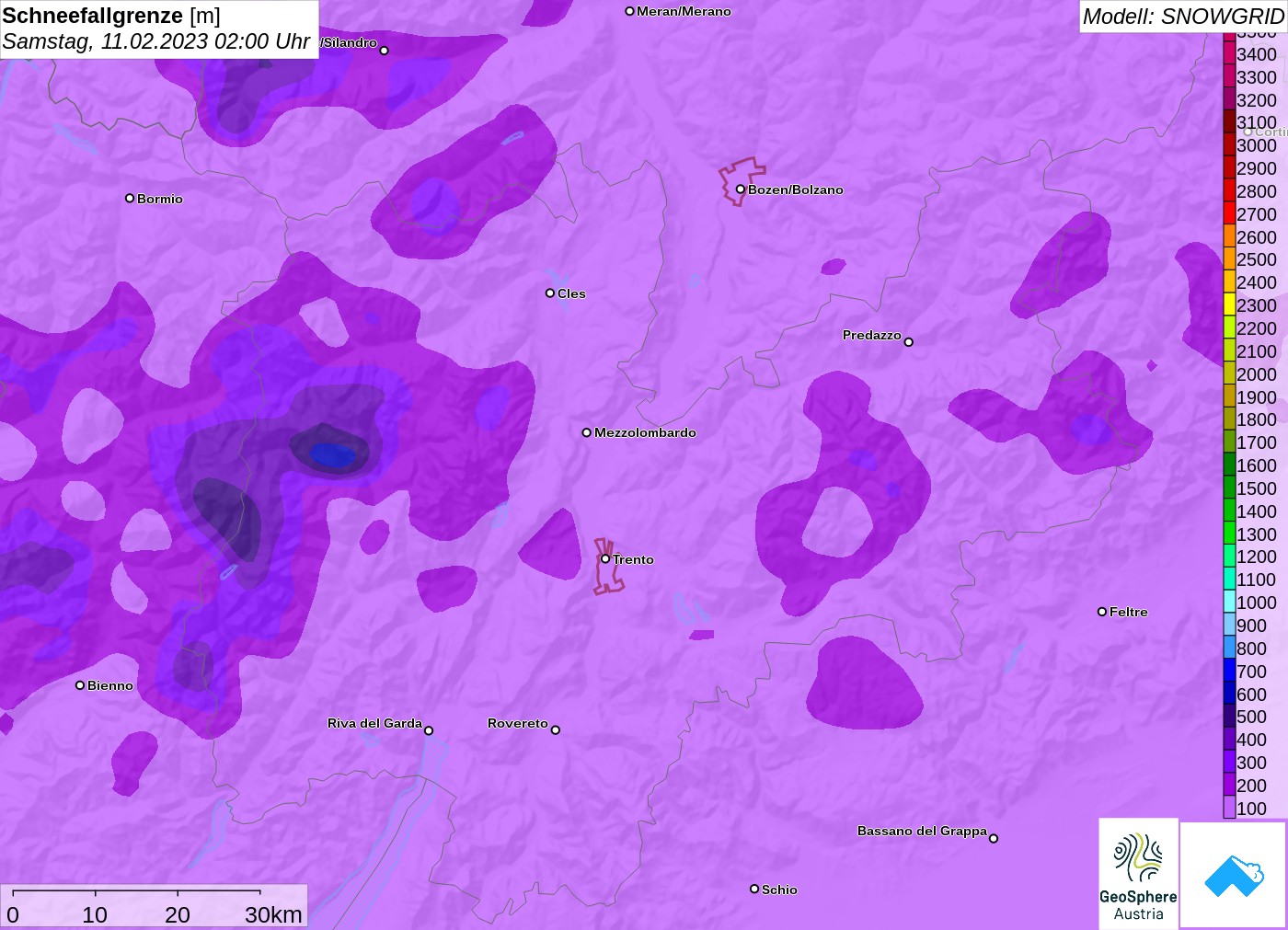Click the Schneefallgrenze [m] title

111,16
